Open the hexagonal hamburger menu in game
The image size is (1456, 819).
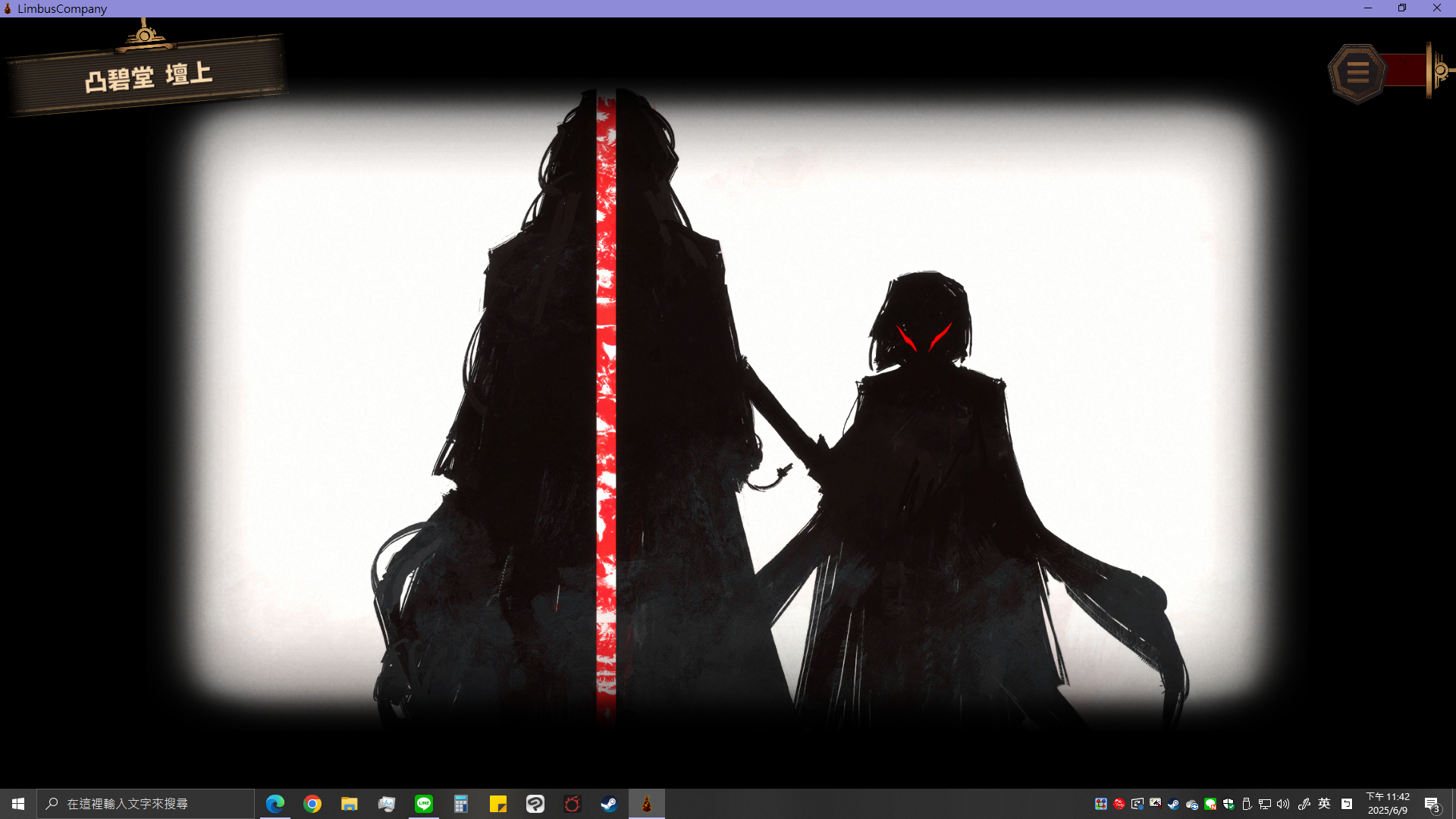(1357, 73)
